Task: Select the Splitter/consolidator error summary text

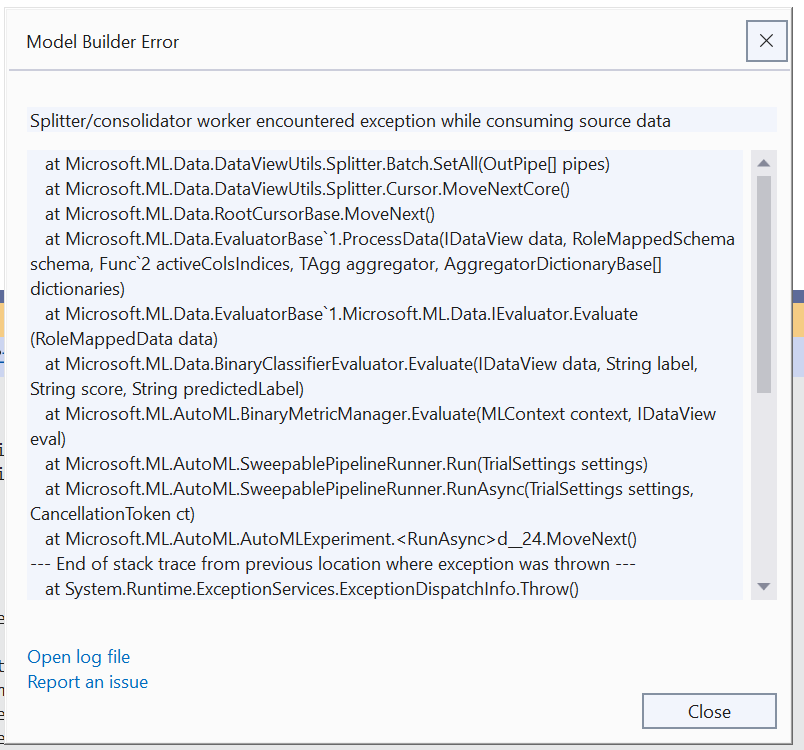Action: point(348,120)
